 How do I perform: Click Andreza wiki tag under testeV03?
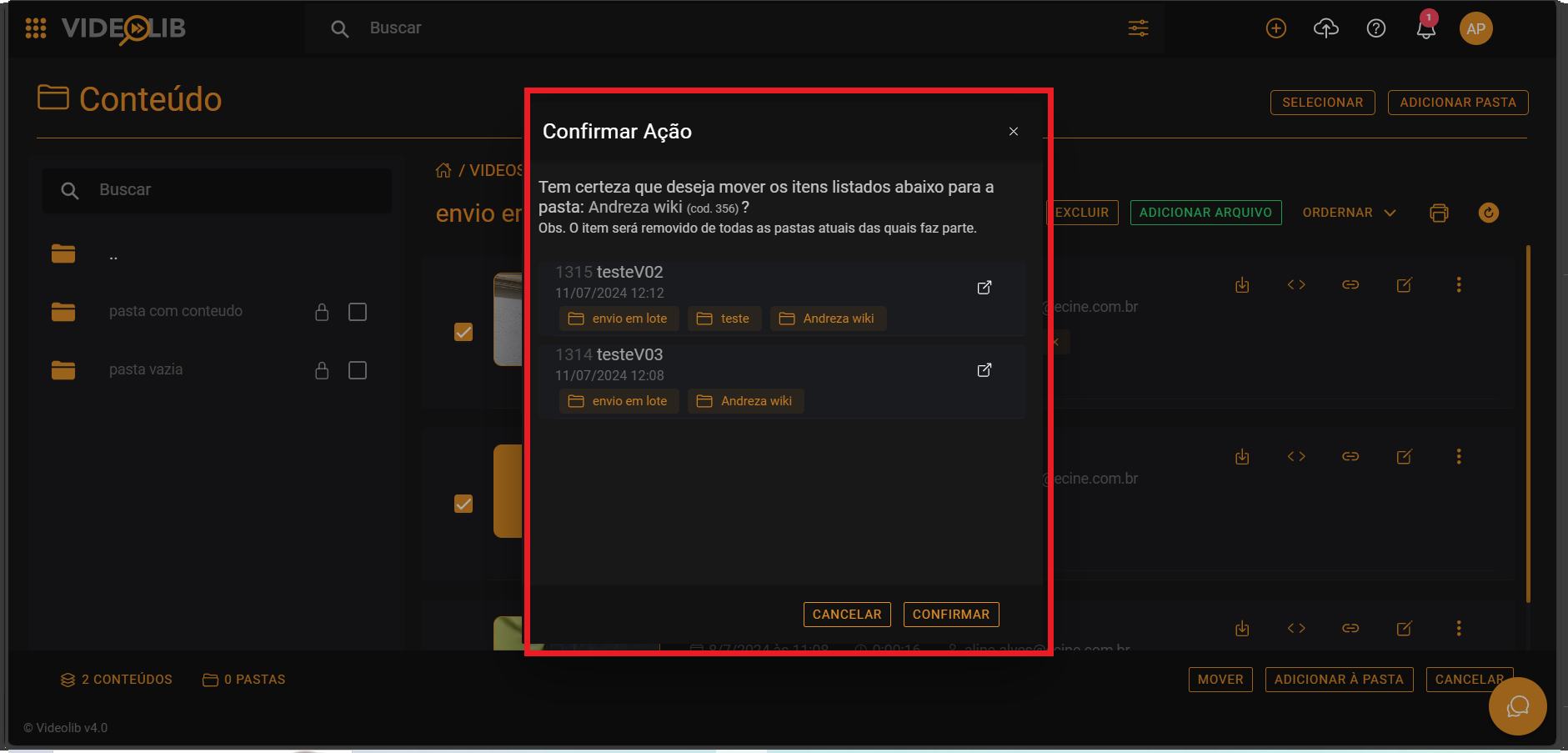[745, 401]
